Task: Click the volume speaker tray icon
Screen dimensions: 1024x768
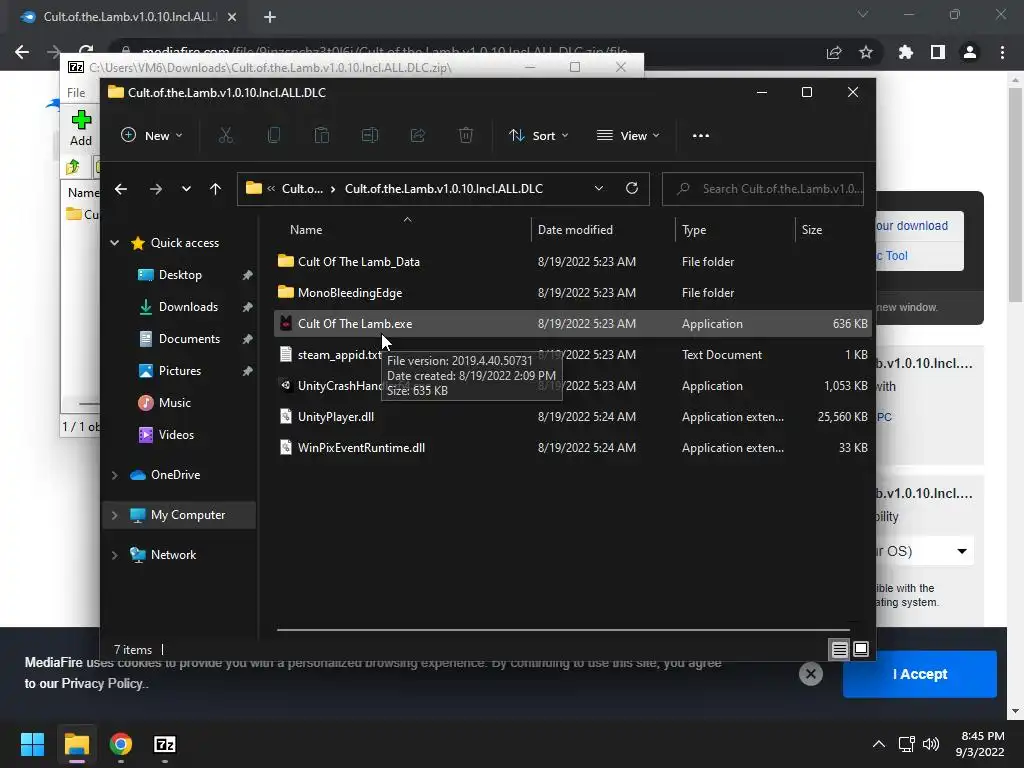Action: (x=931, y=744)
